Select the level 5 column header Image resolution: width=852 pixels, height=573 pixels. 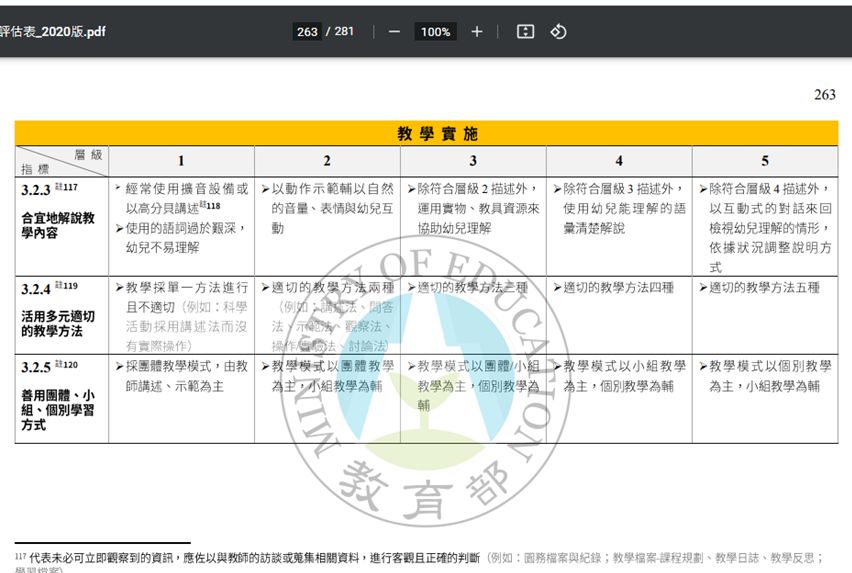[765, 161]
